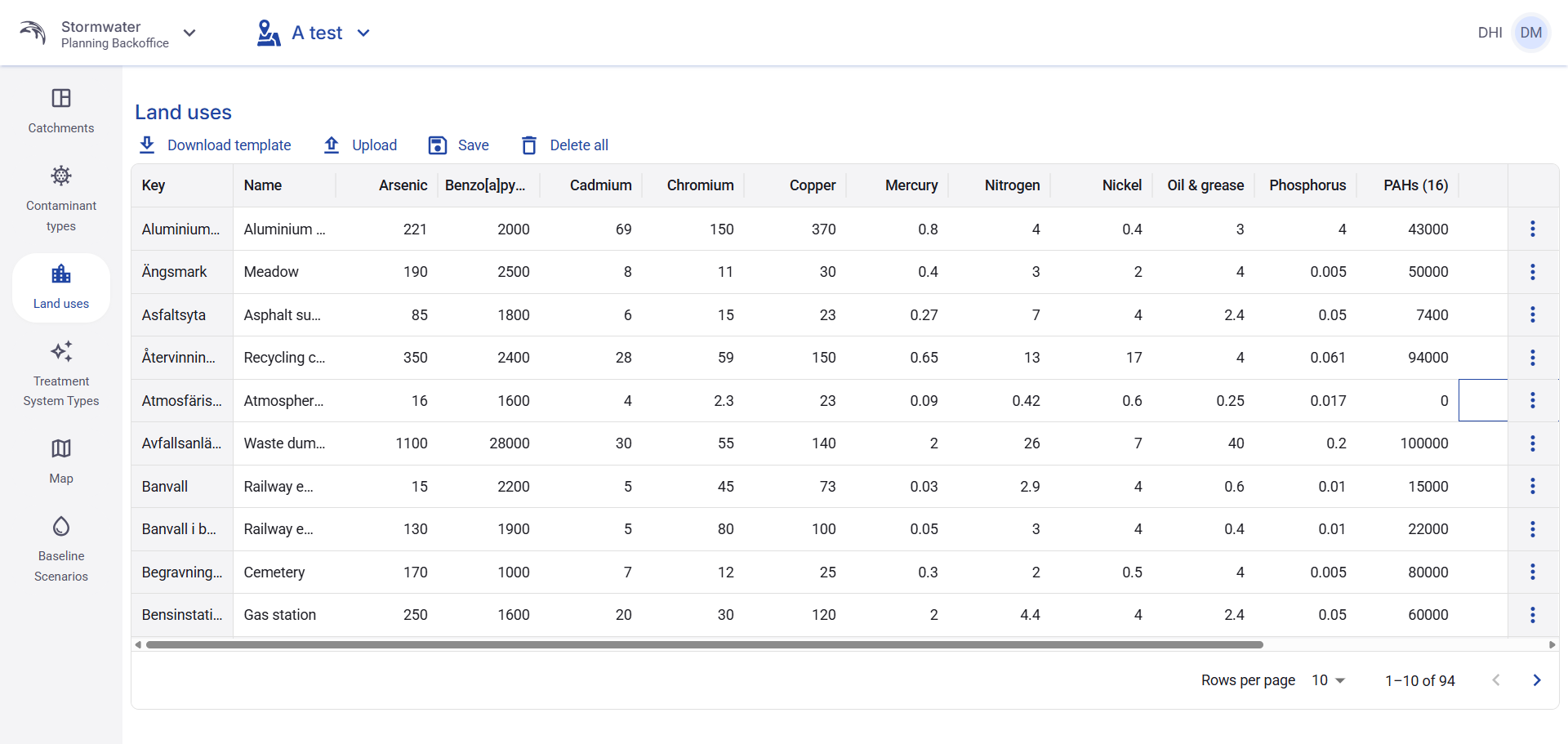Save the land uses table
This screenshot has width=1568, height=744.
[459, 145]
